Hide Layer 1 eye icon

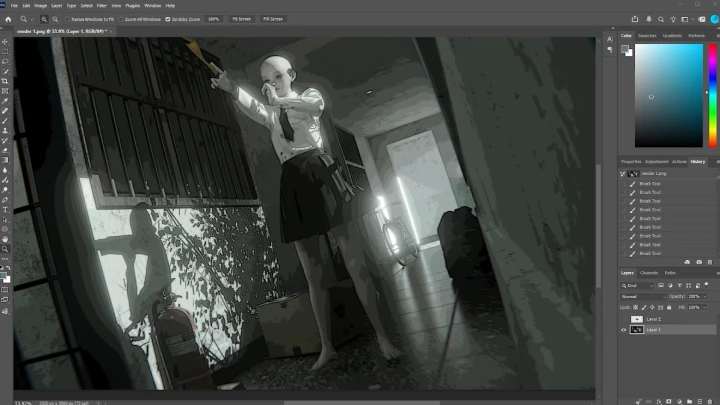(624, 330)
